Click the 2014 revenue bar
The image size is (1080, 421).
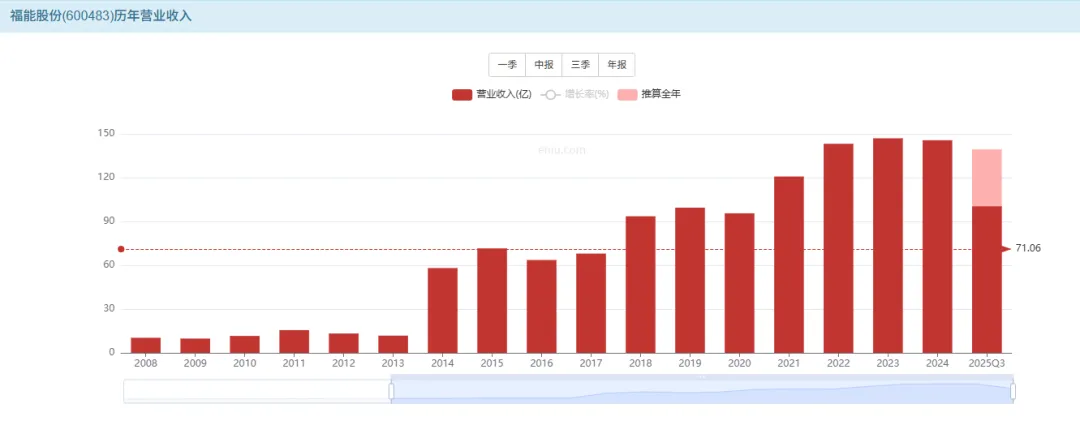pos(442,311)
